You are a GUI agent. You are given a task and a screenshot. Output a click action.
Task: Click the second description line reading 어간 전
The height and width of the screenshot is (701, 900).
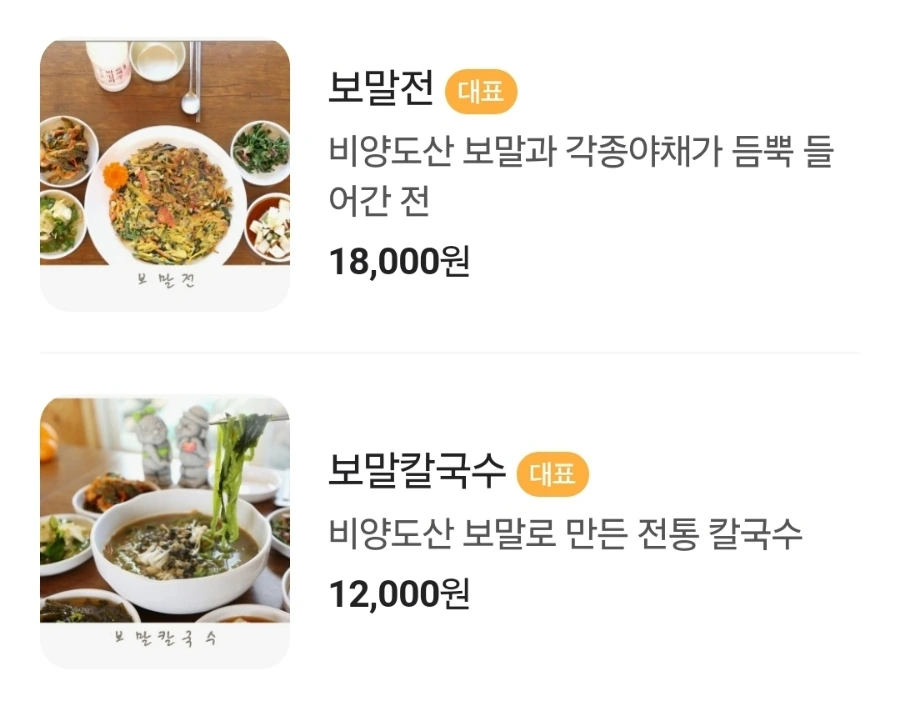[379, 202]
